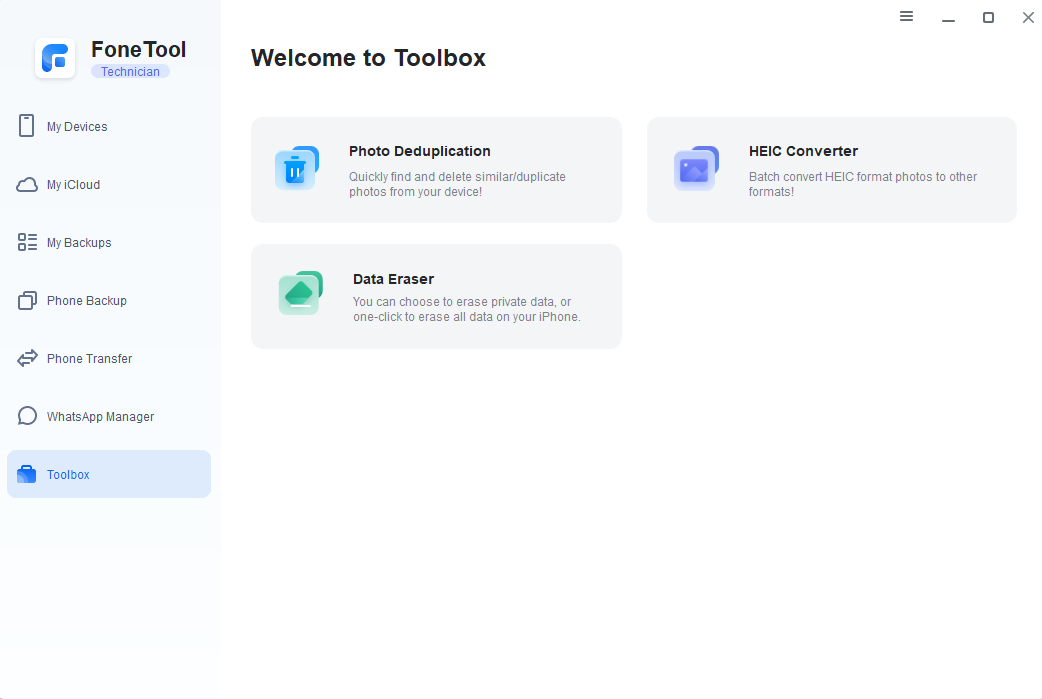Click the Welcome to Toolbox heading
The height and width of the screenshot is (699, 1042).
click(x=368, y=58)
